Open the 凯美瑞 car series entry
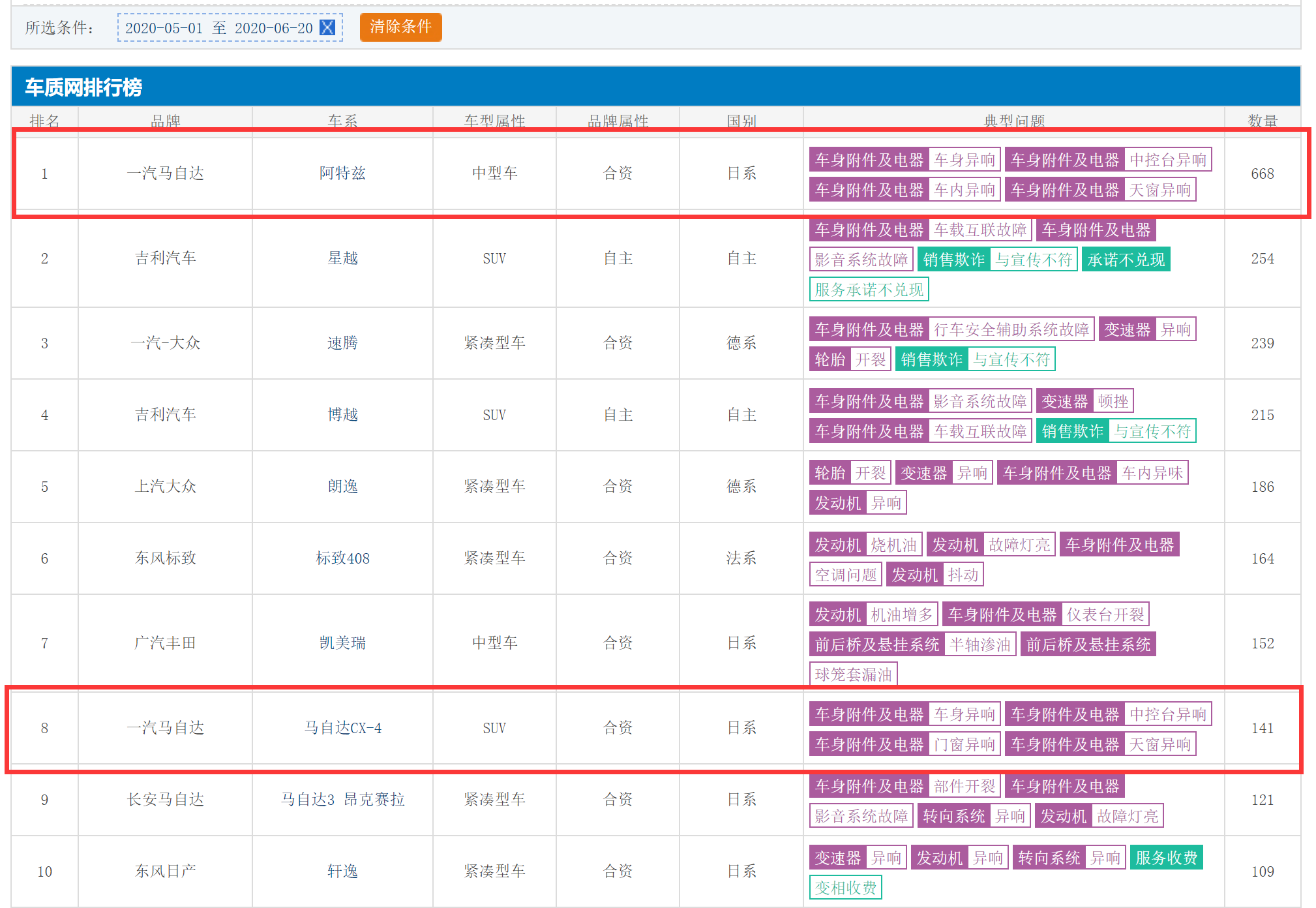Screen dimensions: 1316x908 pyautogui.click(x=342, y=643)
